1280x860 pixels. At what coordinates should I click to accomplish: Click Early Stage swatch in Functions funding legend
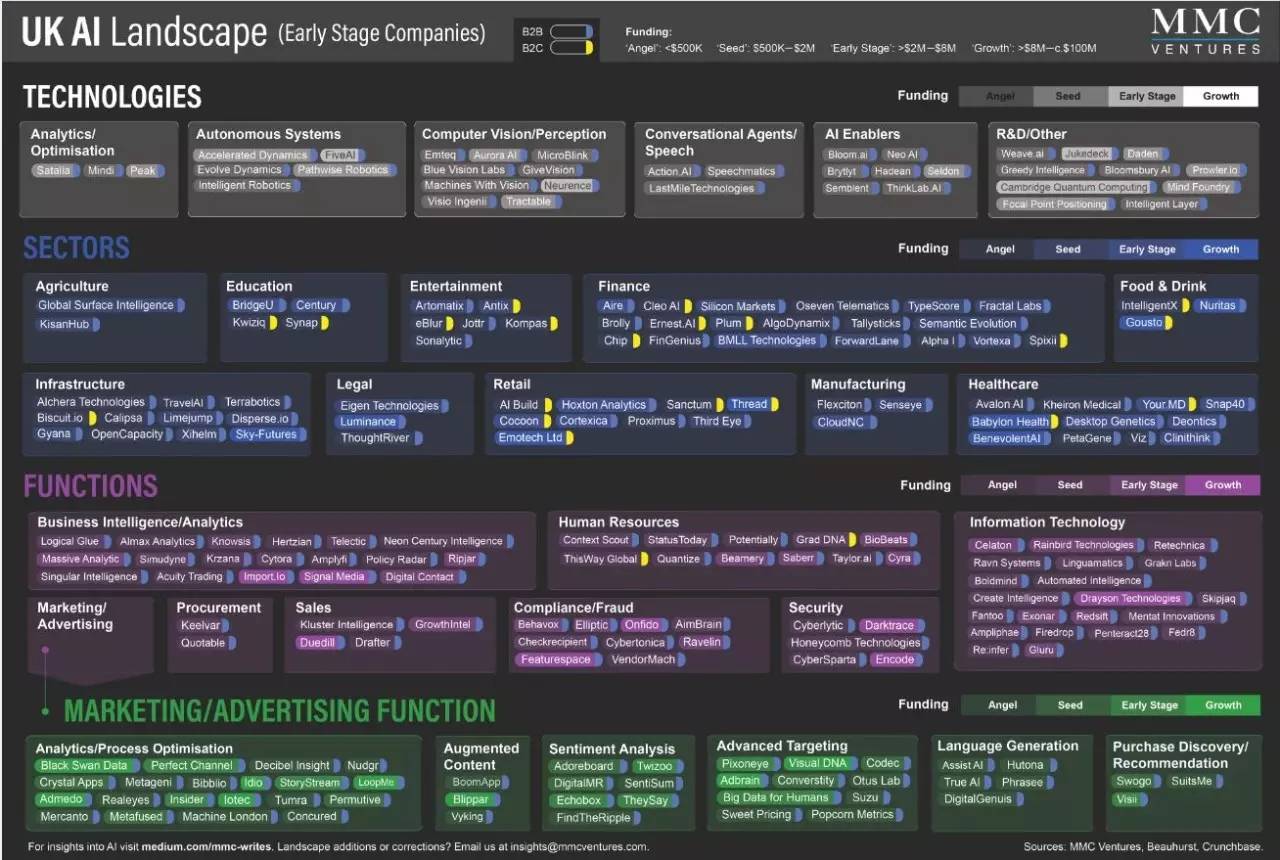pos(1148,485)
